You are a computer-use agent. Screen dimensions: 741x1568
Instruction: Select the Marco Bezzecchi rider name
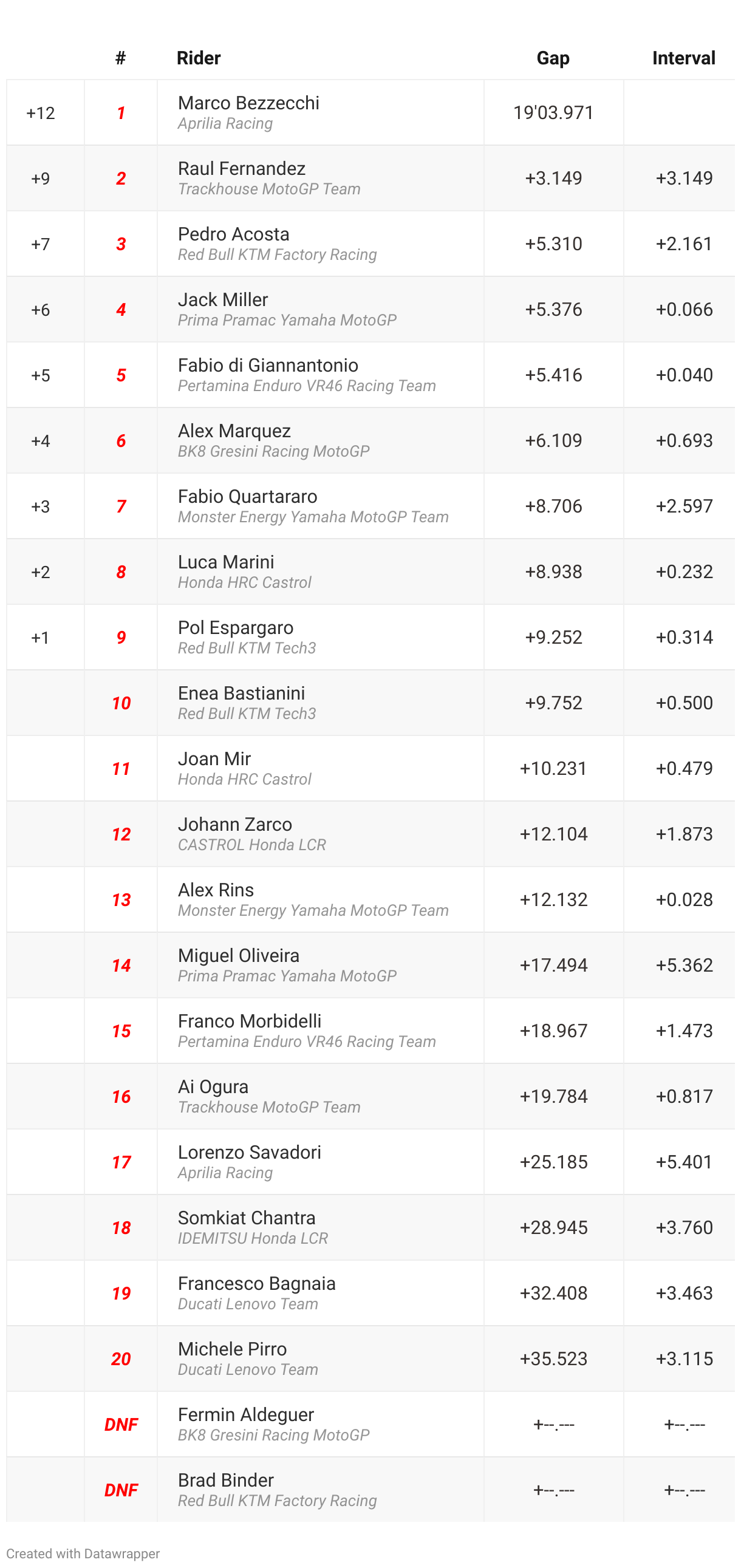click(248, 103)
